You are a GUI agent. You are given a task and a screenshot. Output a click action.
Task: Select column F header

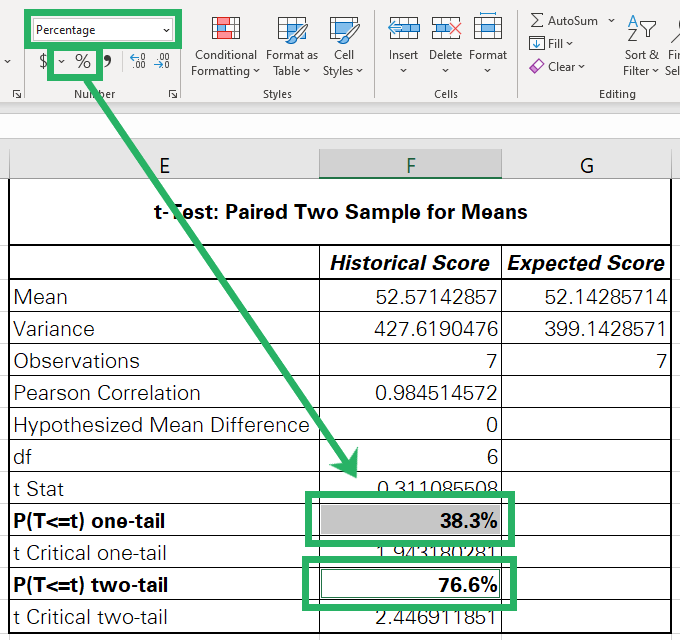point(410,164)
